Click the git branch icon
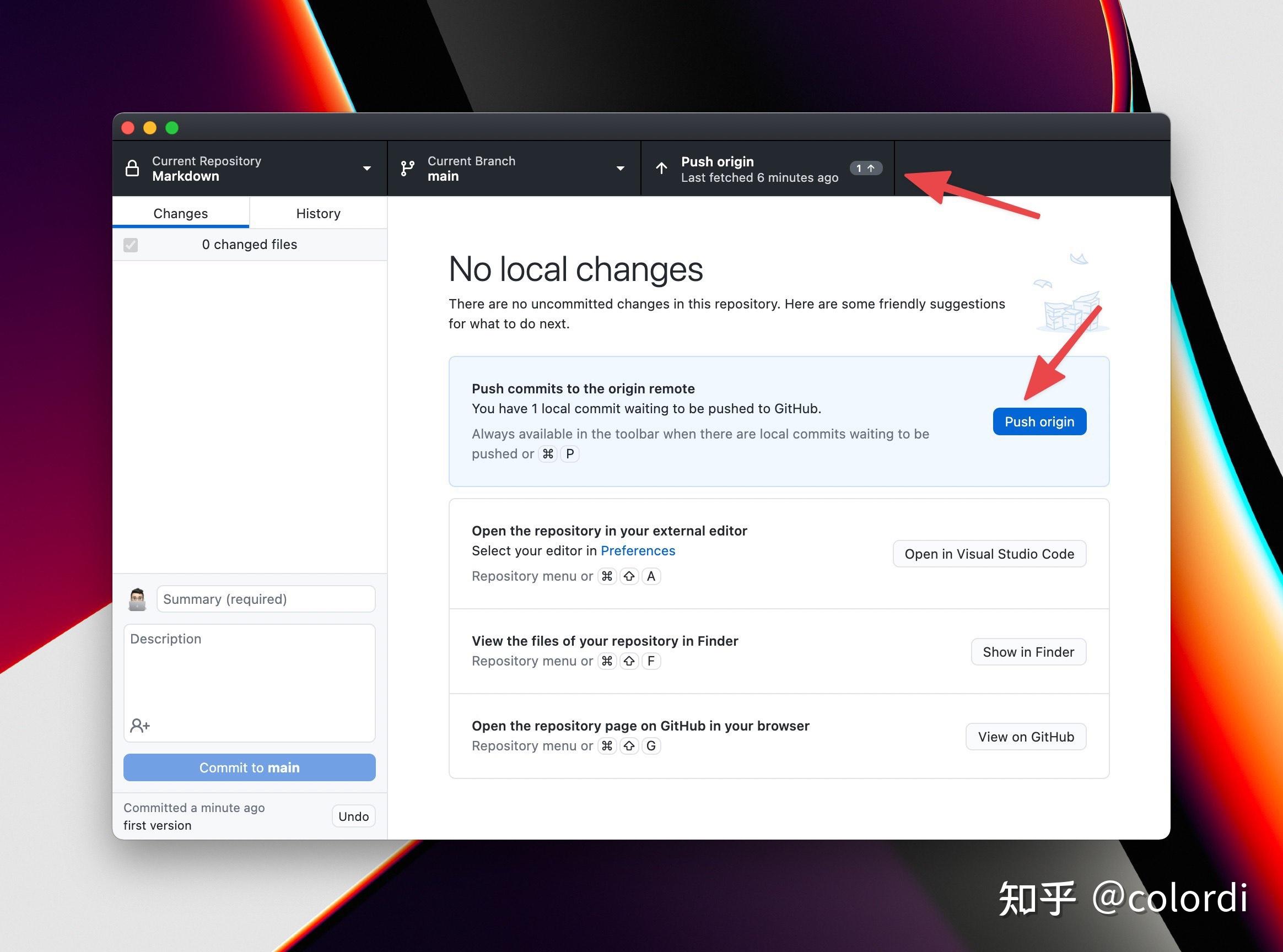The width and height of the screenshot is (1283, 952). click(x=407, y=168)
